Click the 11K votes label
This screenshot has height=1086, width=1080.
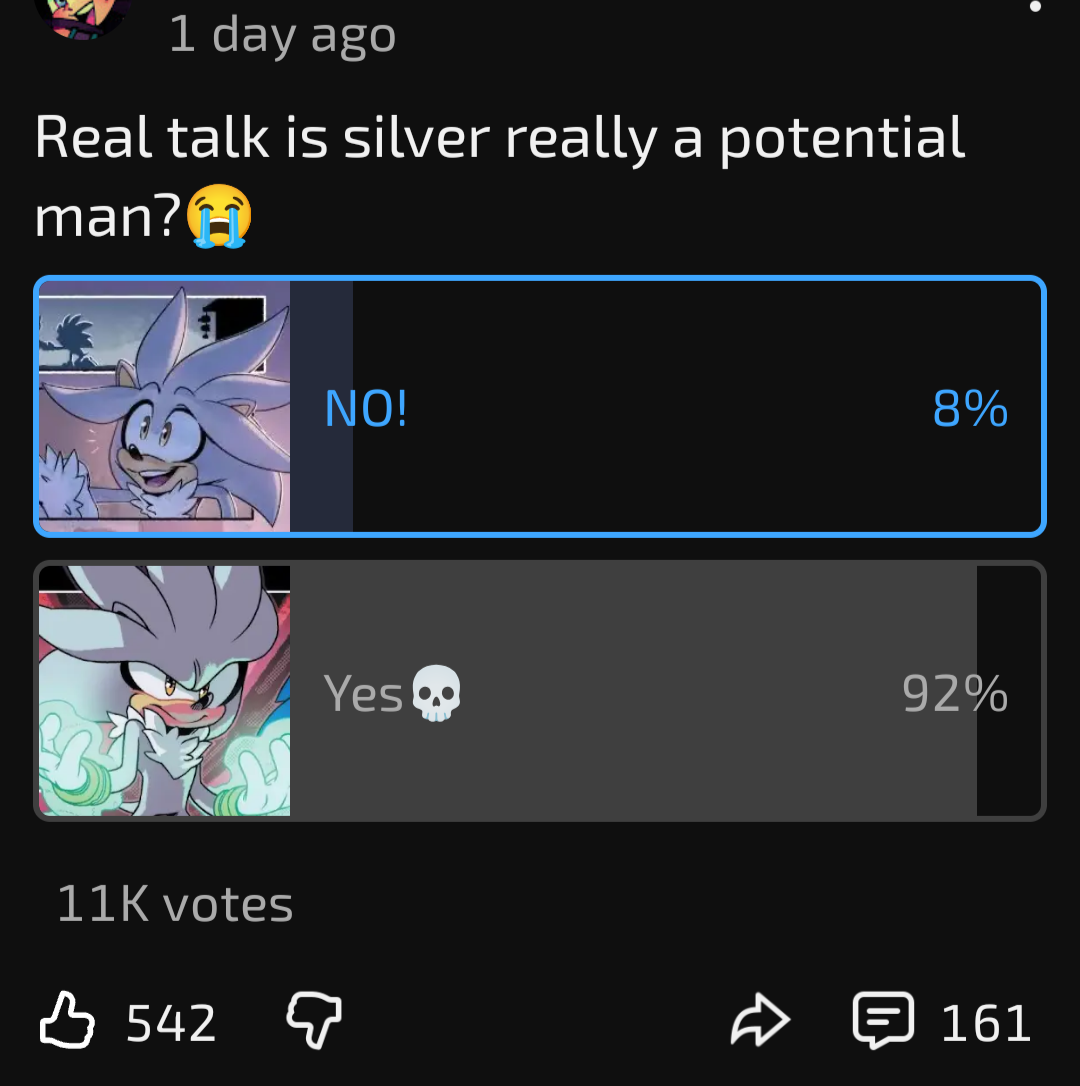tap(175, 904)
